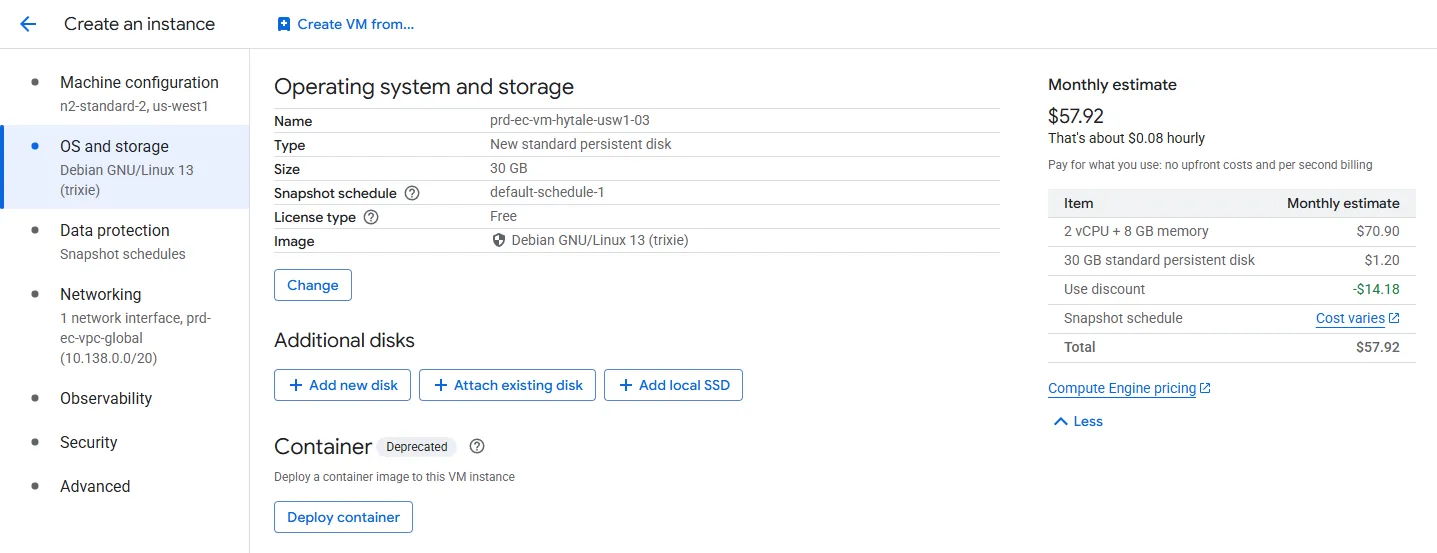1437x553 pixels.
Task: Click the Attach existing disk button
Action: click(x=507, y=385)
